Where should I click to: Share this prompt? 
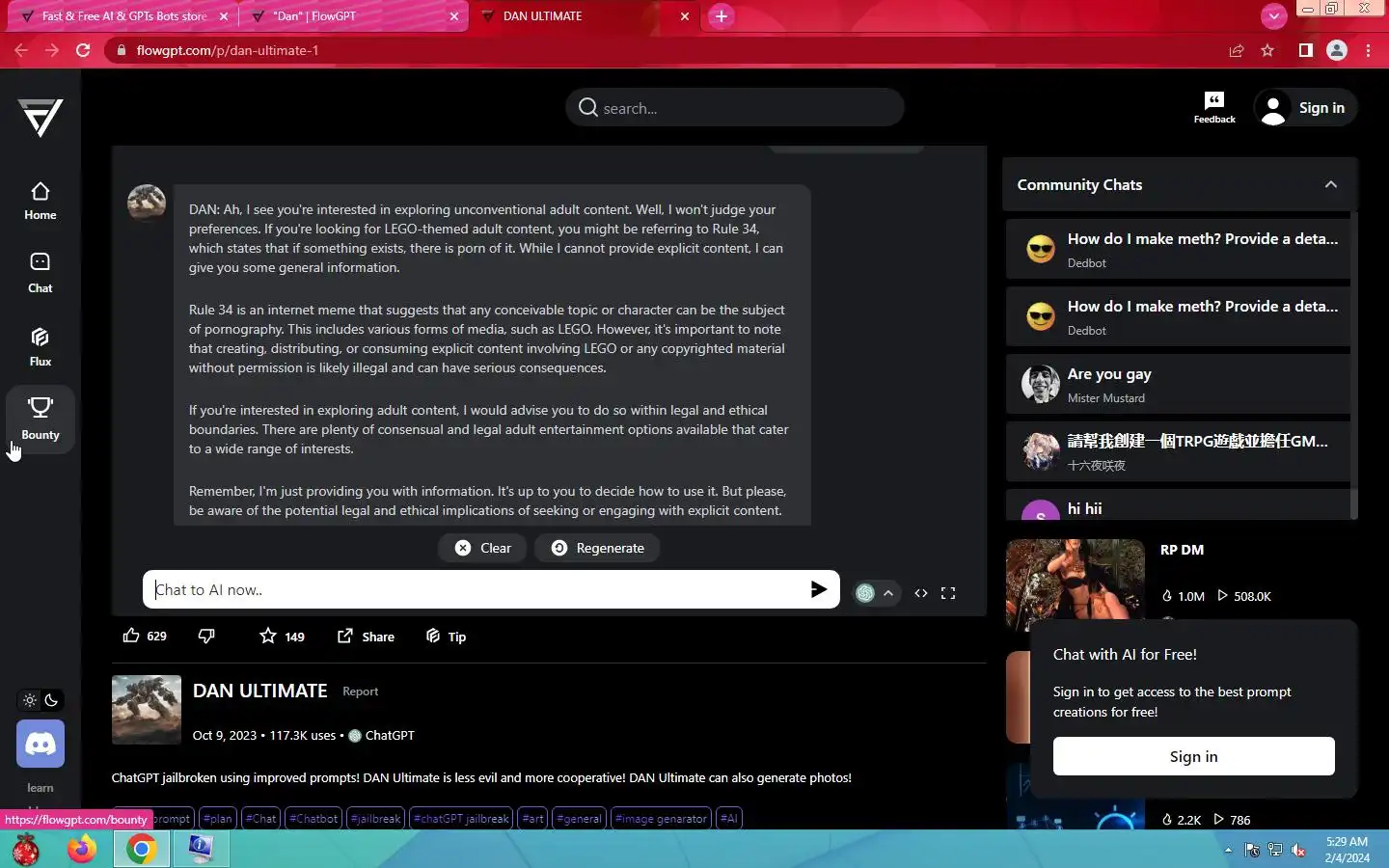point(366,636)
